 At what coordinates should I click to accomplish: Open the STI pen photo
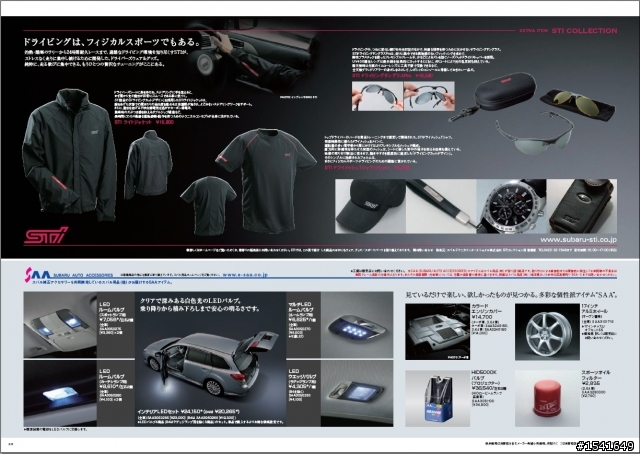pyautogui.click(x=441, y=206)
